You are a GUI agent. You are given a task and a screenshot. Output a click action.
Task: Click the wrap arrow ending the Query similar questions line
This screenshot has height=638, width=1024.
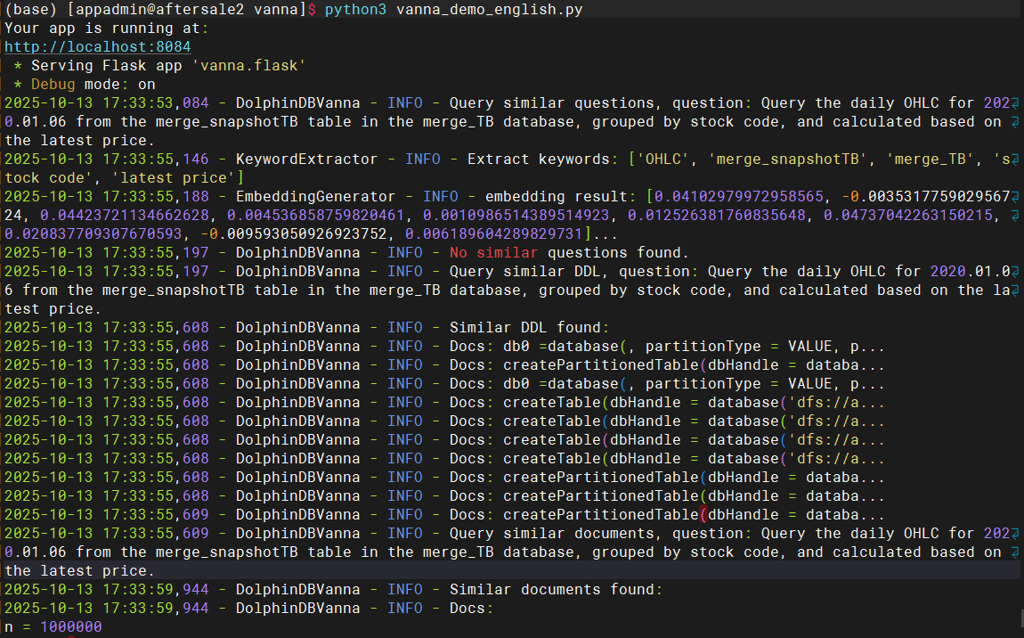pyautogui.click(x=1016, y=103)
